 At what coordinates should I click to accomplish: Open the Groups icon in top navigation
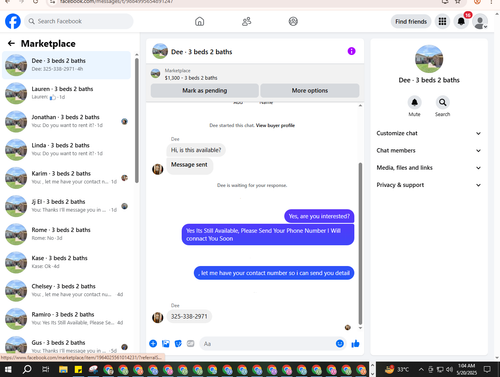(293, 22)
